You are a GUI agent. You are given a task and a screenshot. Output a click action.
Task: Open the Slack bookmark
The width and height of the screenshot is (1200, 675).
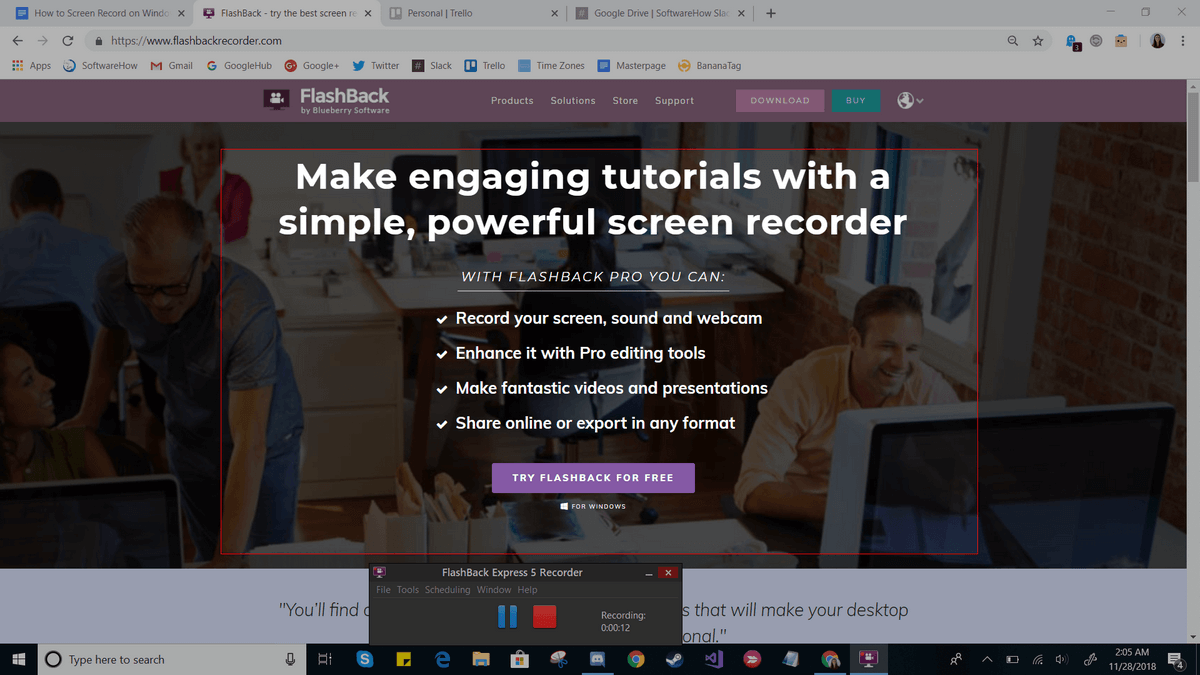(x=432, y=66)
